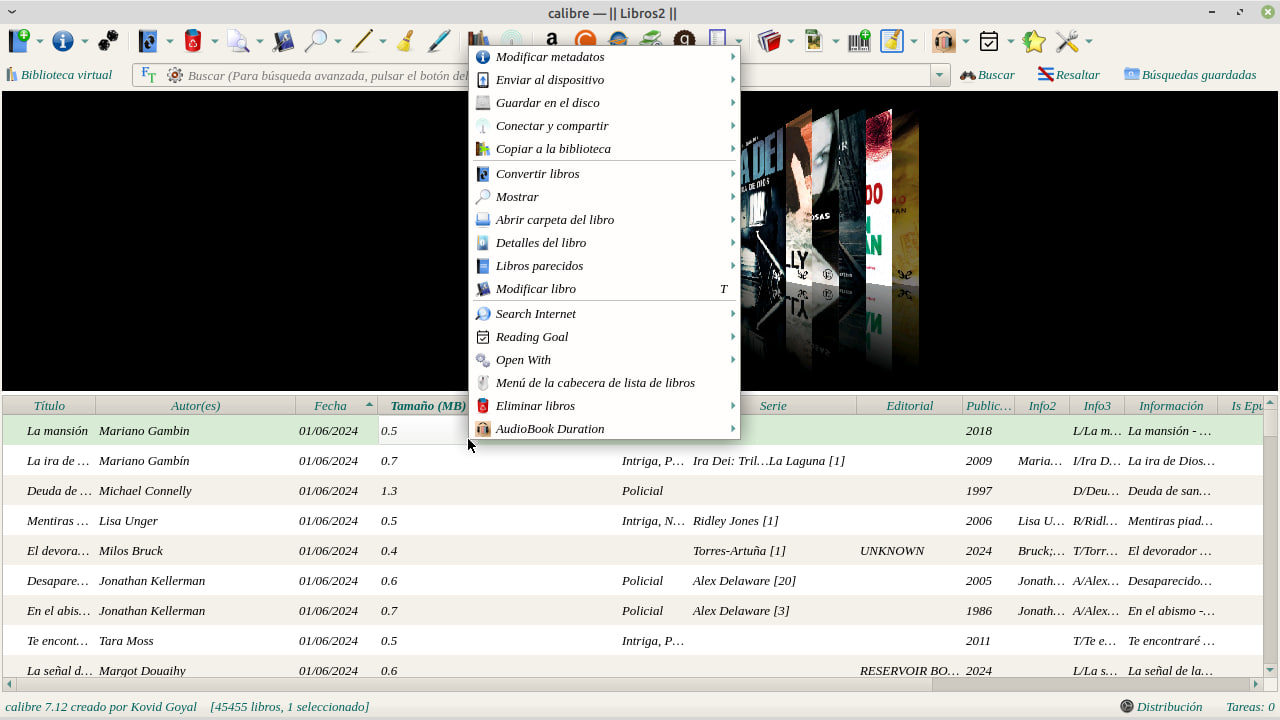Choose 'Convertir libros' from context menu

click(605, 174)
